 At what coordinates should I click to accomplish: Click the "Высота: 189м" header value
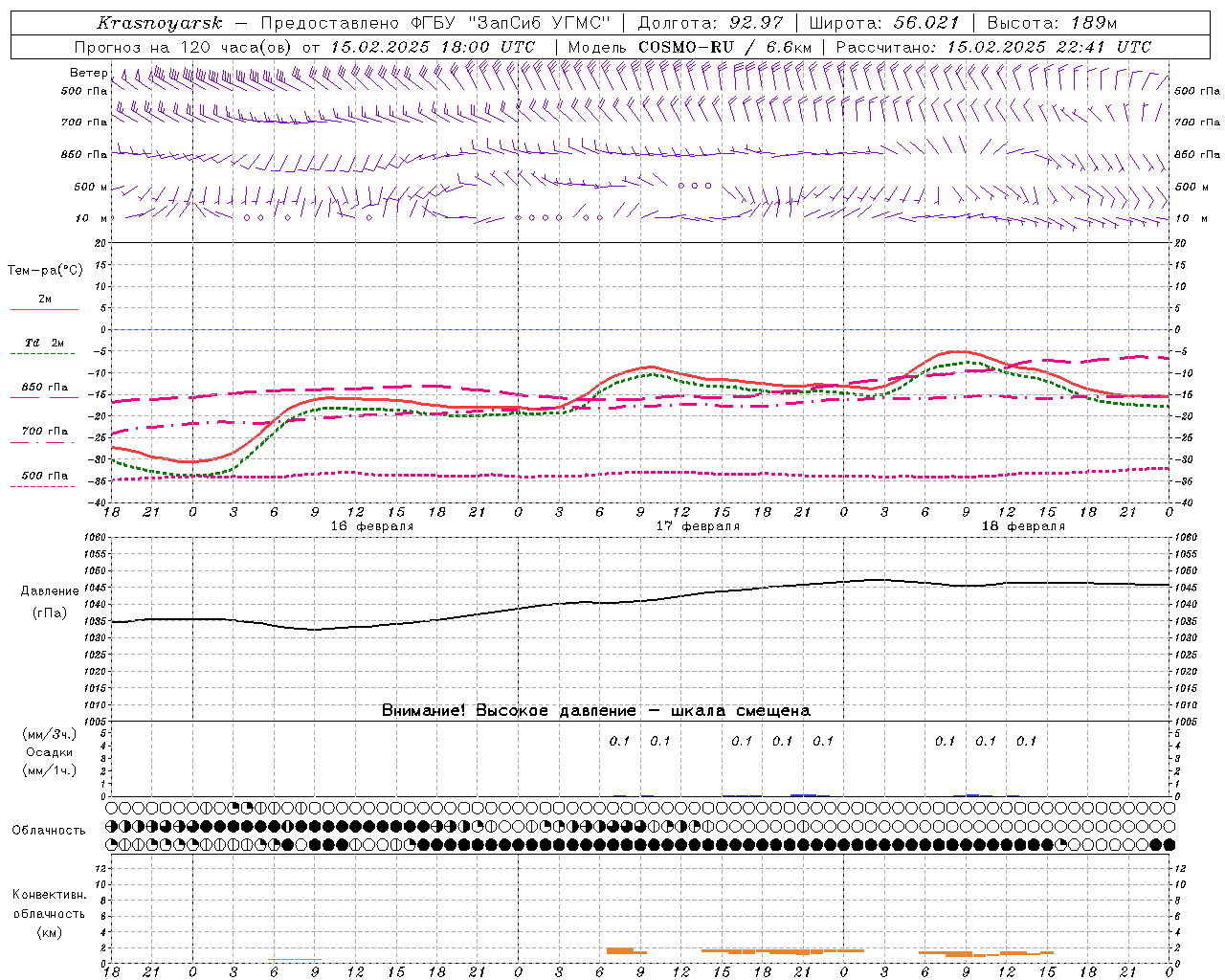(x=1052, y=22)
